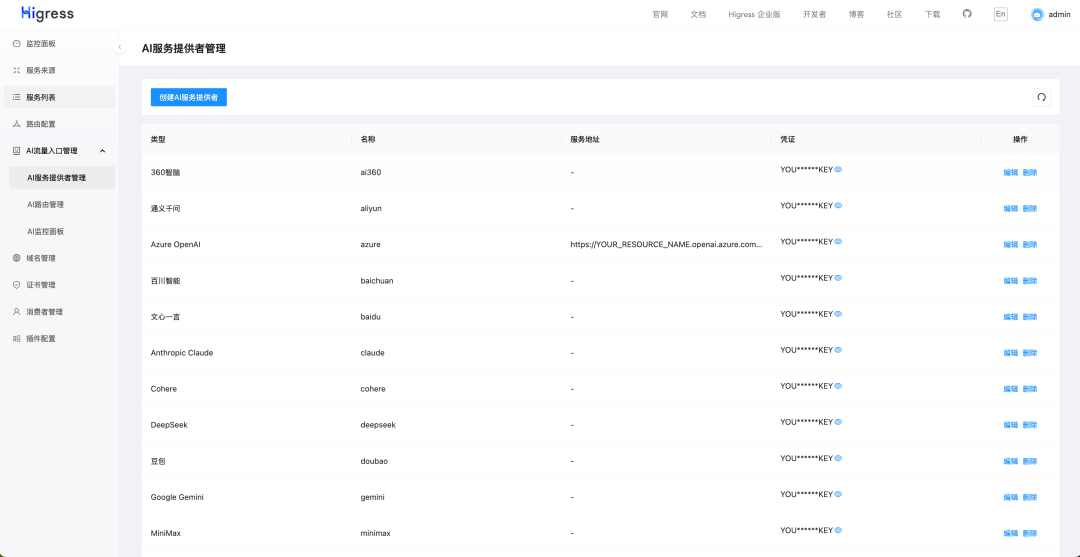Viewport: 1080px width, 557px height.
Task: Switch language with the En icon
Action: [1001, 14]
